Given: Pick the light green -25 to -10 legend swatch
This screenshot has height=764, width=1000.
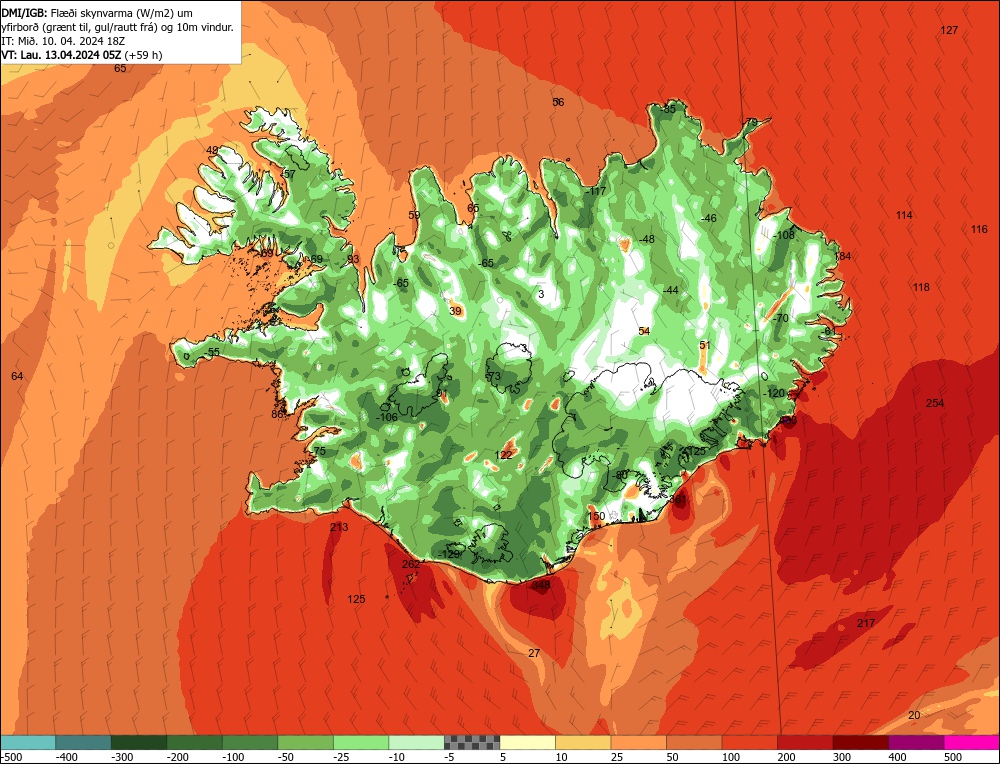Looking at the screenshot, I should click(361, 742).
